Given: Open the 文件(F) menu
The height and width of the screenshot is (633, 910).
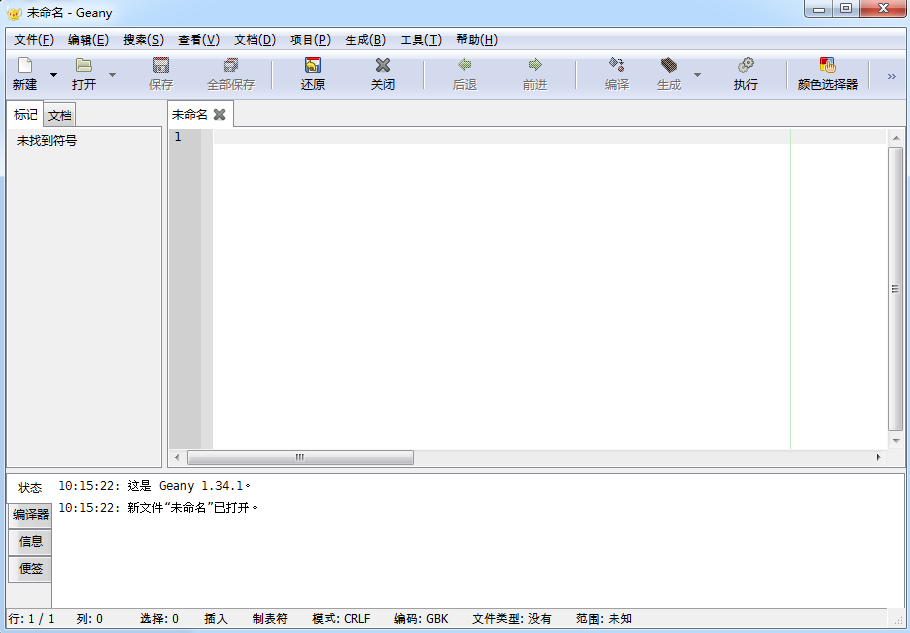Looking at the screenshot, I should click(34, 40).
